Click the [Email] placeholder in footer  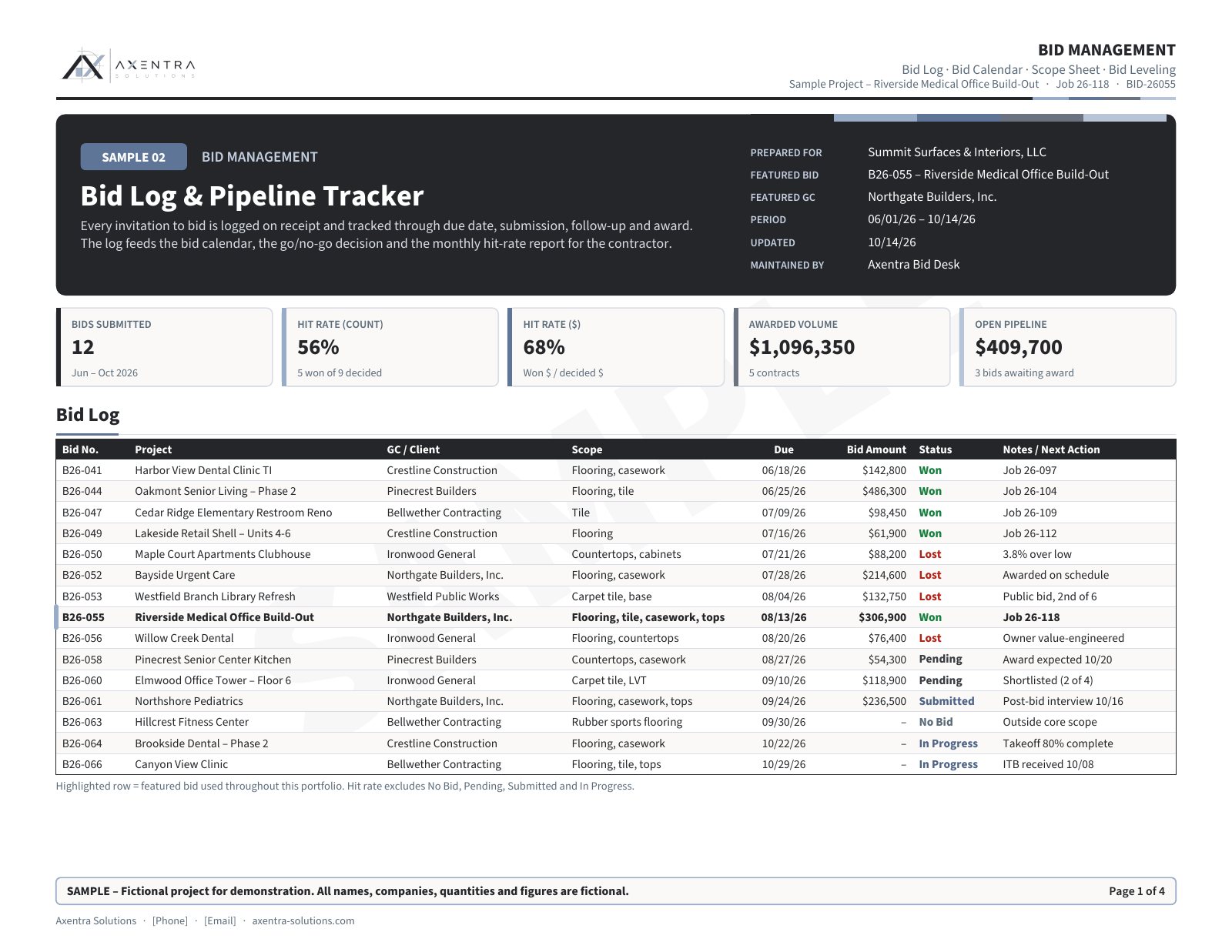coord(219,920)
